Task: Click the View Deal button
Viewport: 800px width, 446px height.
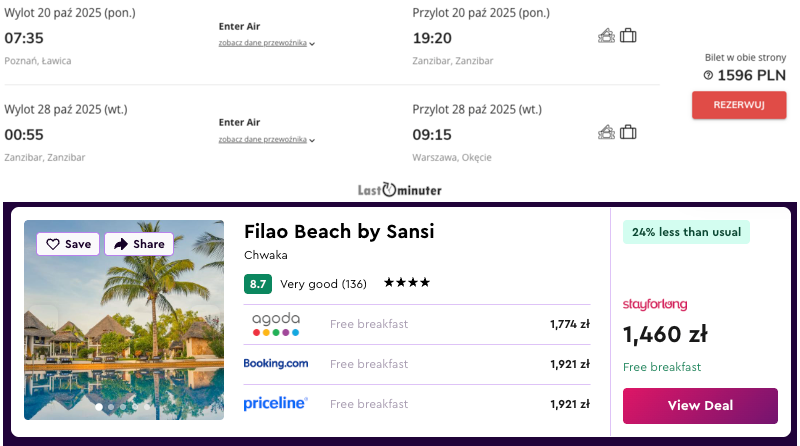Action: tap(700, 405)
